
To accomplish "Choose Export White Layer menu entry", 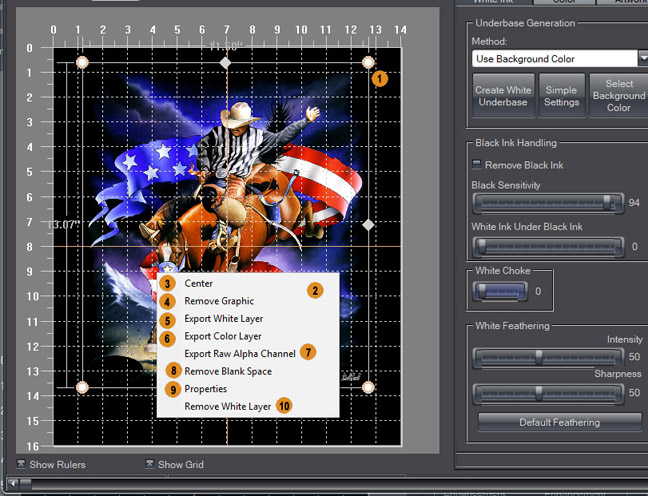I will click(224, 319).
